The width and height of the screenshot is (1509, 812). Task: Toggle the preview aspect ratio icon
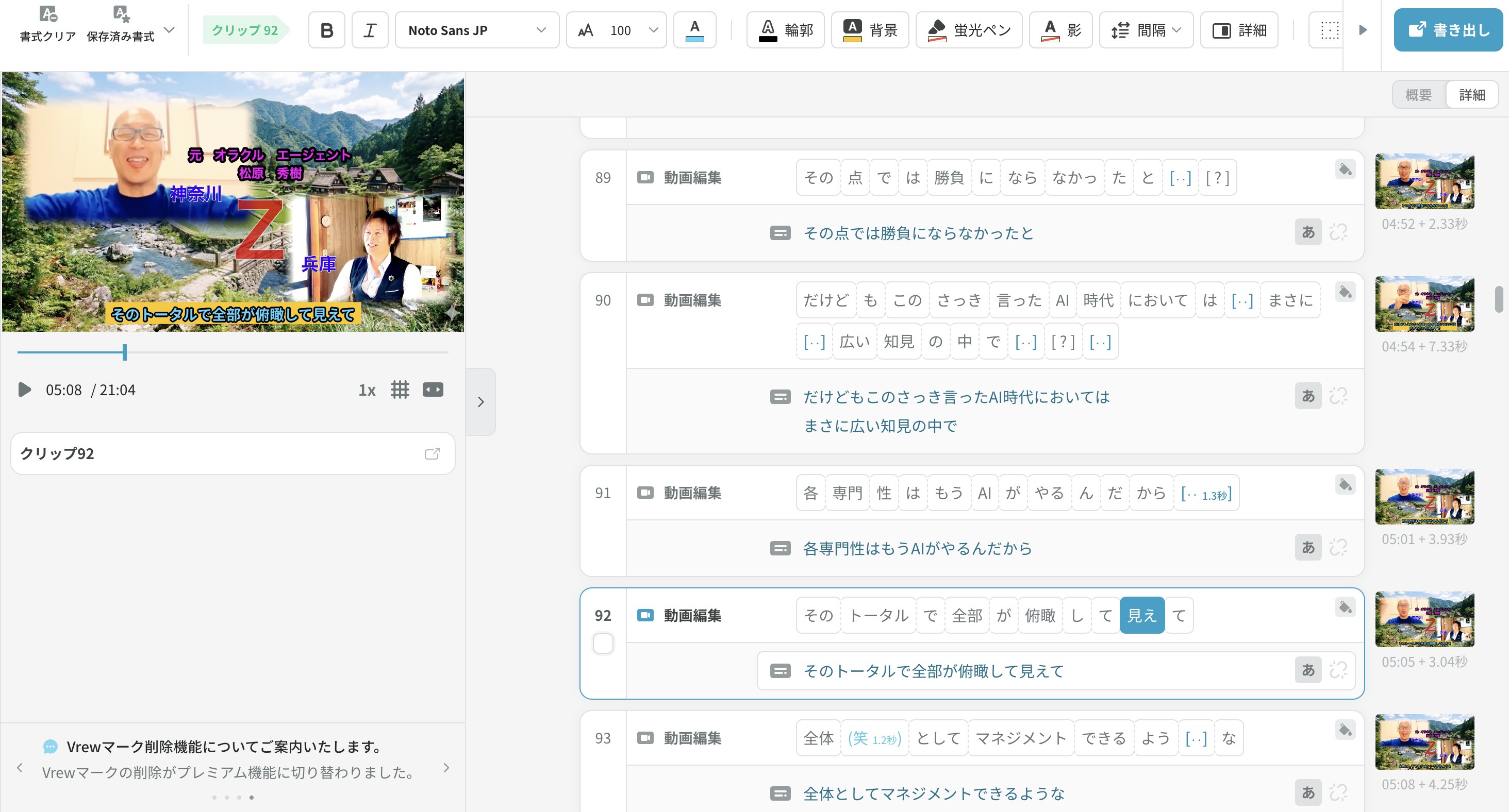[433, 390]
